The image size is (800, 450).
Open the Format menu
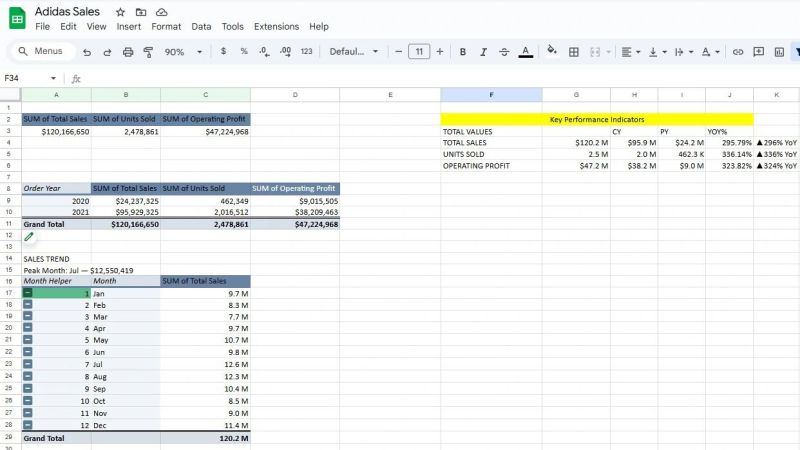pyautogui.click(x=166, y=27)
